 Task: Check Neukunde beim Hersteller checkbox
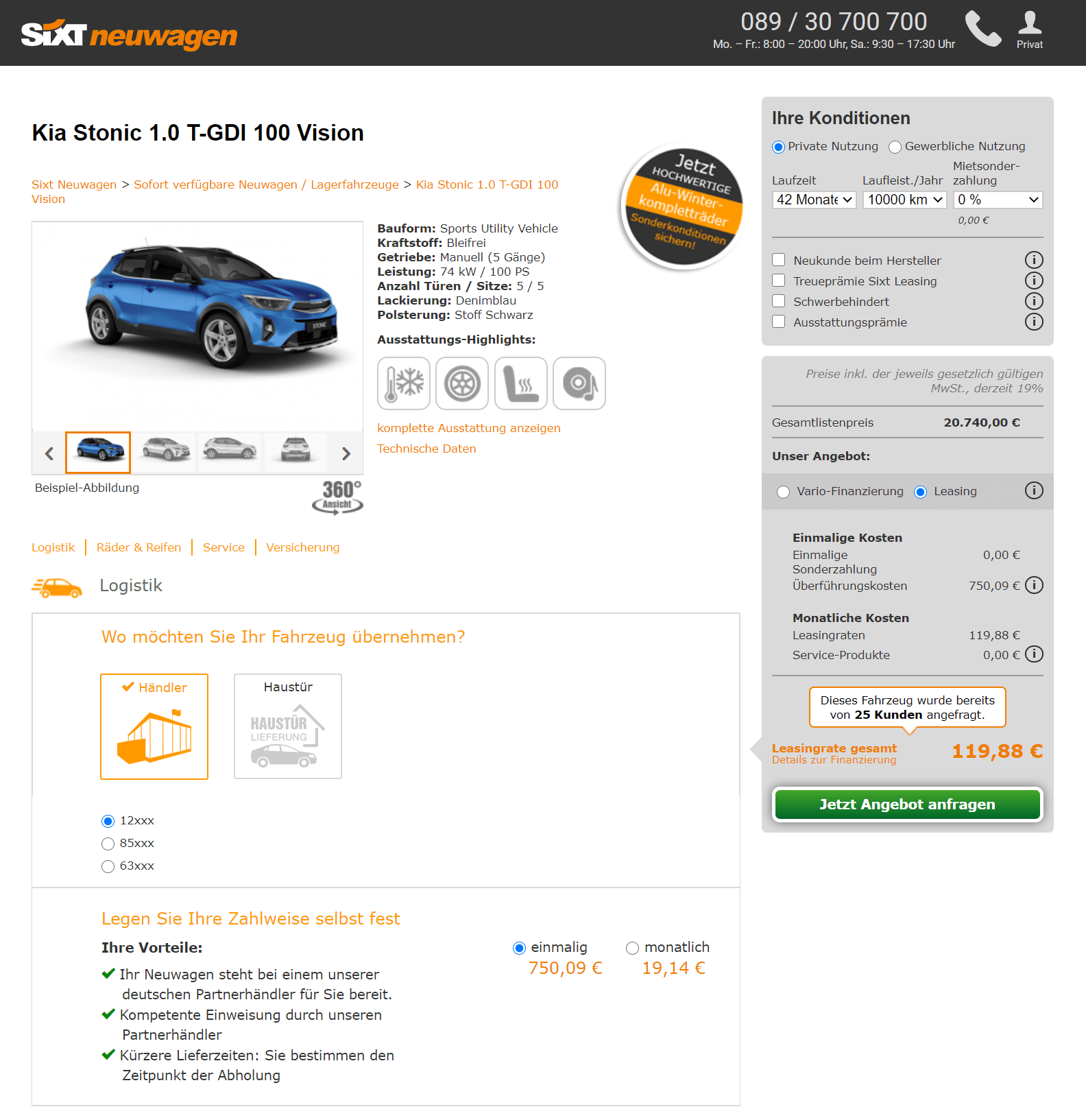pyautogui.click(x=779, y=260)
